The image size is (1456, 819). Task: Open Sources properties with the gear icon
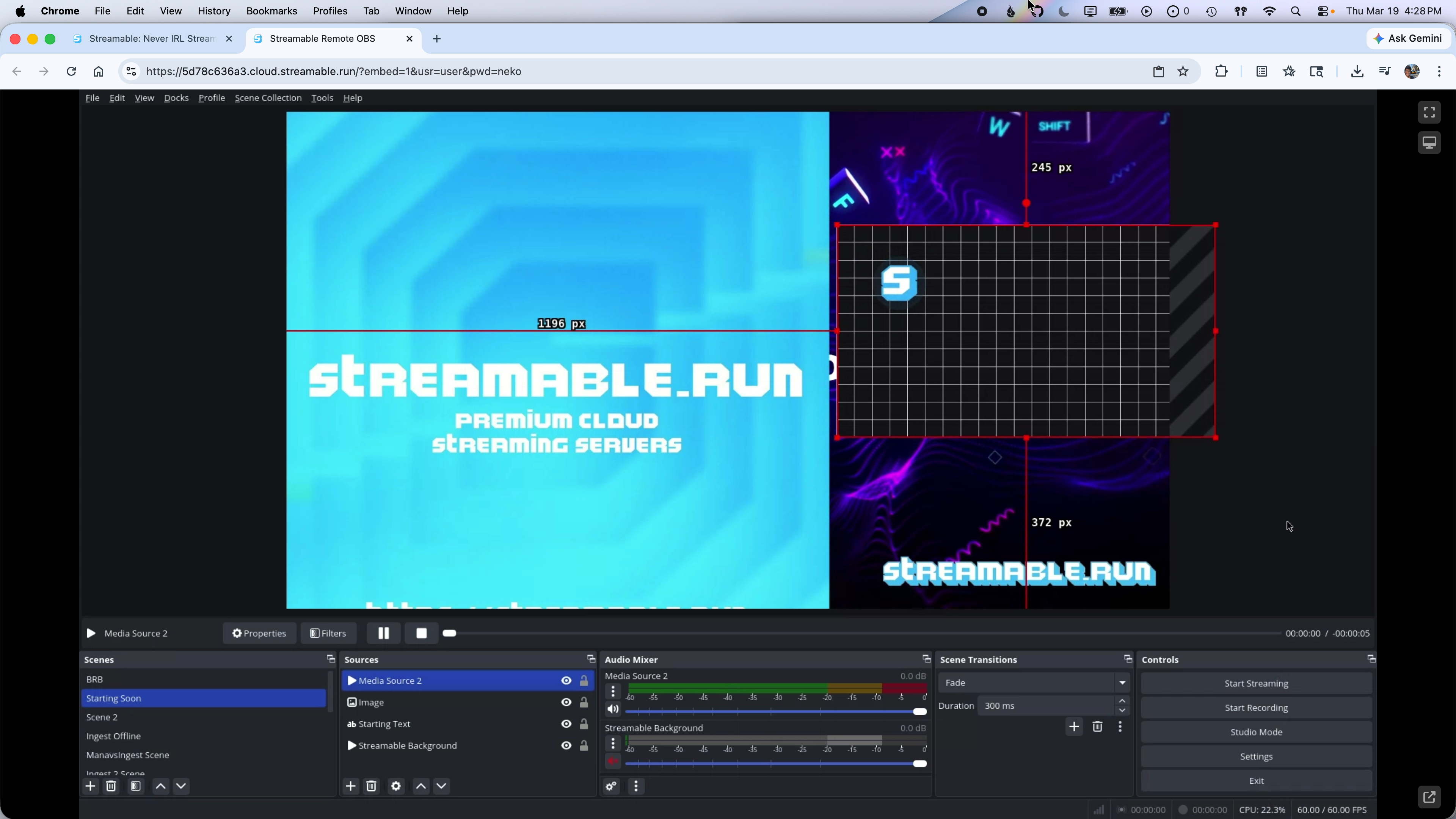[x=395, y=786]
